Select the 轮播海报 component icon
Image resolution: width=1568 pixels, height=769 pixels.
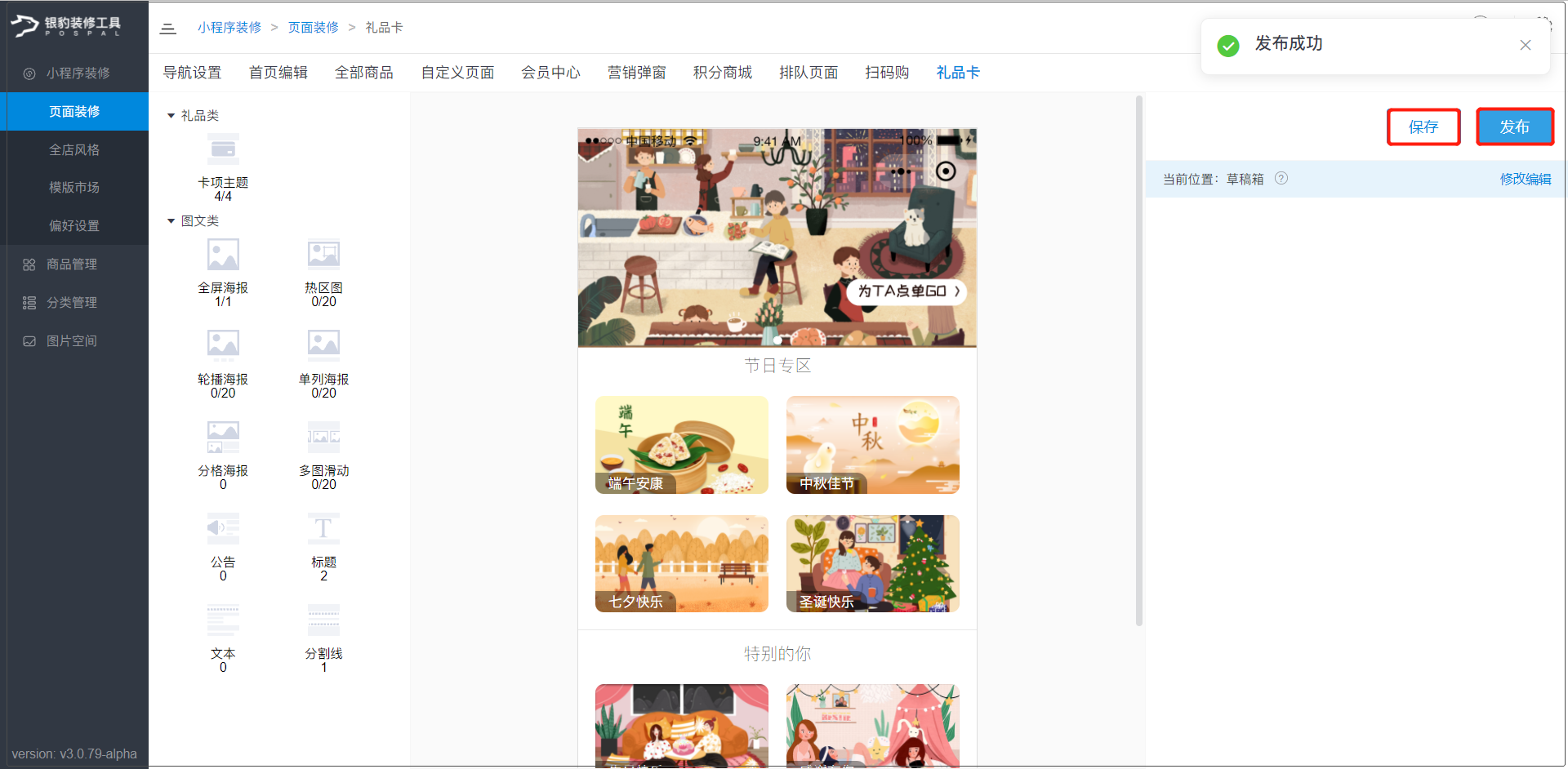click(x=223, y=345)
